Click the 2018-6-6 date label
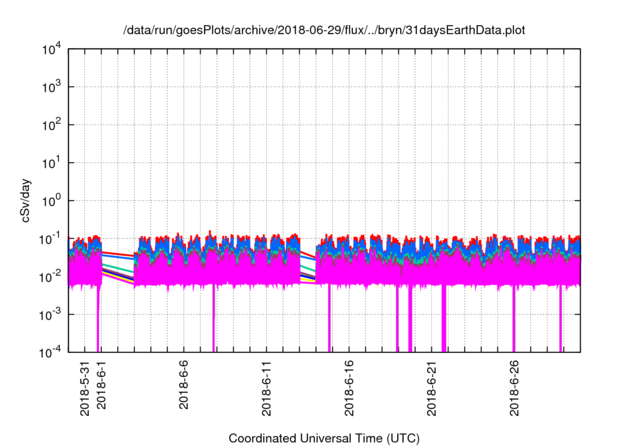640x448 pixels. pyautogui.click(x=184, y=385)
